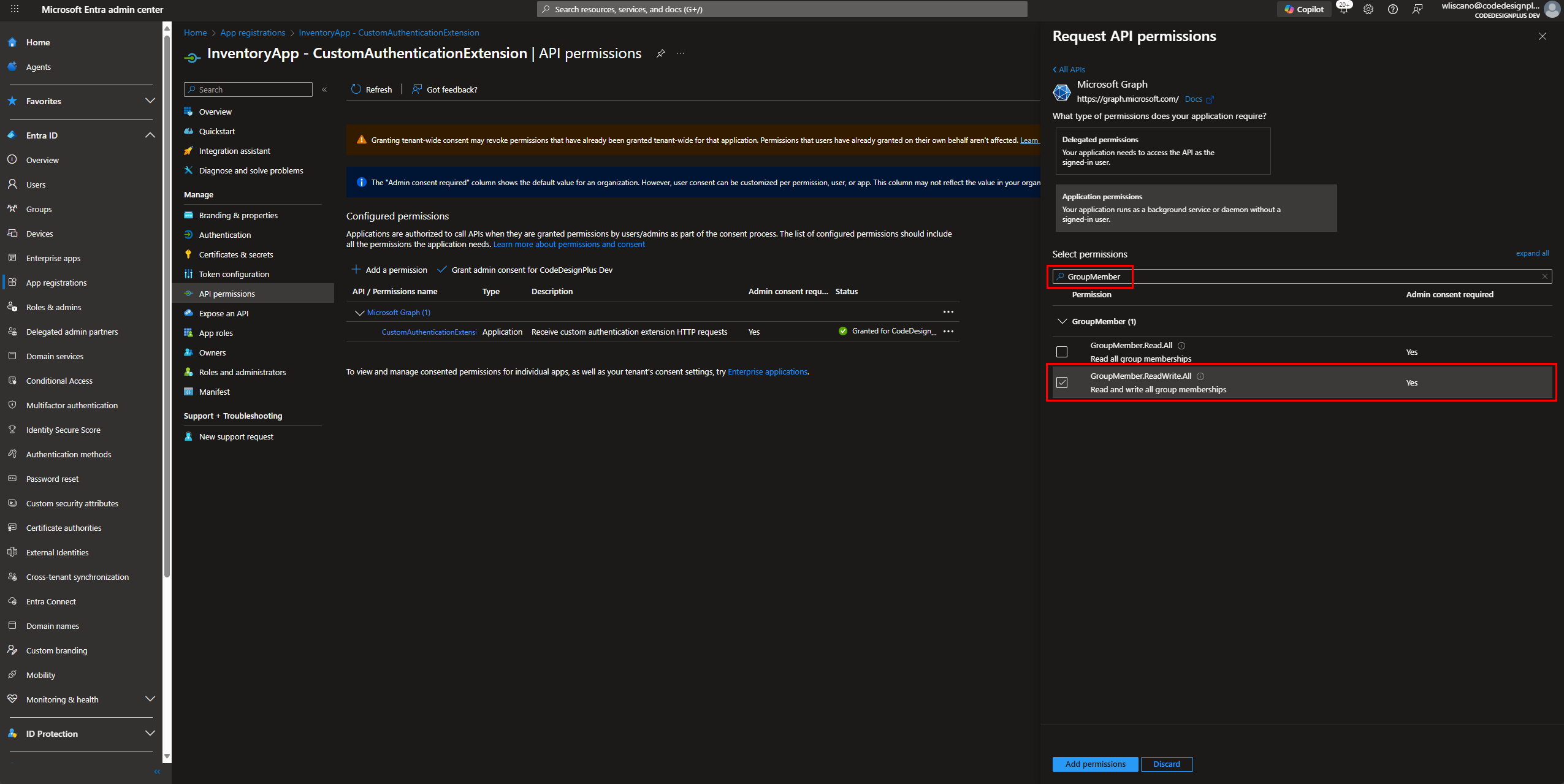Open the Microsoft Graph row ellipsis menu
This screenshot has width=1564, height=784.
pyautogui.click(x=948, y=312)
